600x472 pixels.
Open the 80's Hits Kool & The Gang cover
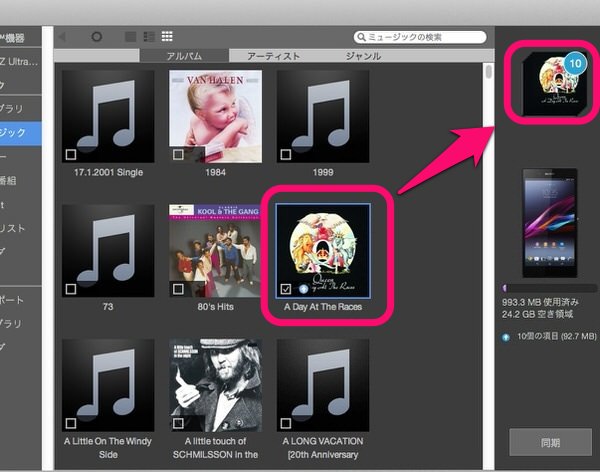[215, 251]
